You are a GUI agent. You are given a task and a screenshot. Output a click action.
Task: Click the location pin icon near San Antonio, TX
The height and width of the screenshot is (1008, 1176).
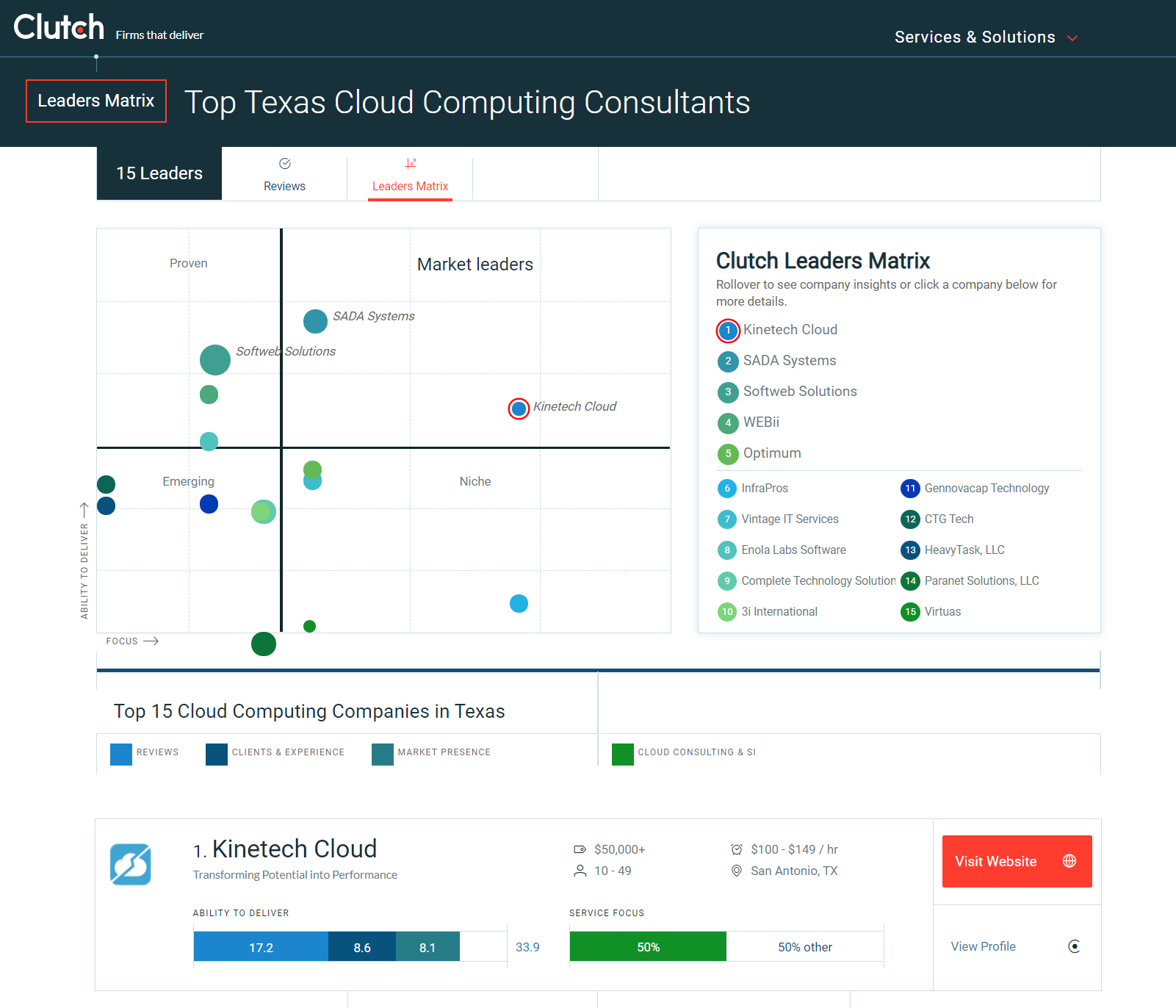click(x=735, y=871)
